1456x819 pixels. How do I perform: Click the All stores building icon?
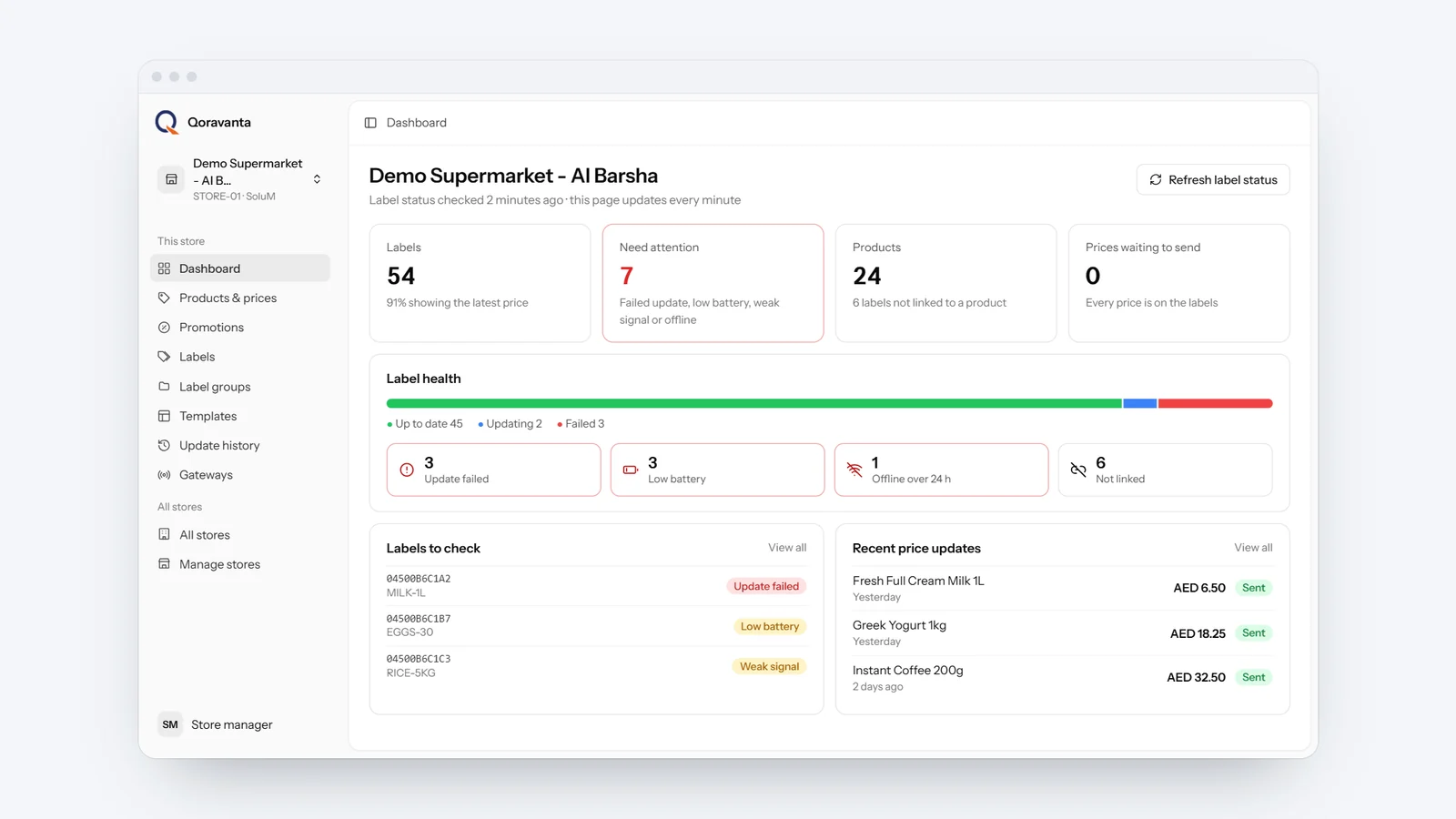point(164,534)
